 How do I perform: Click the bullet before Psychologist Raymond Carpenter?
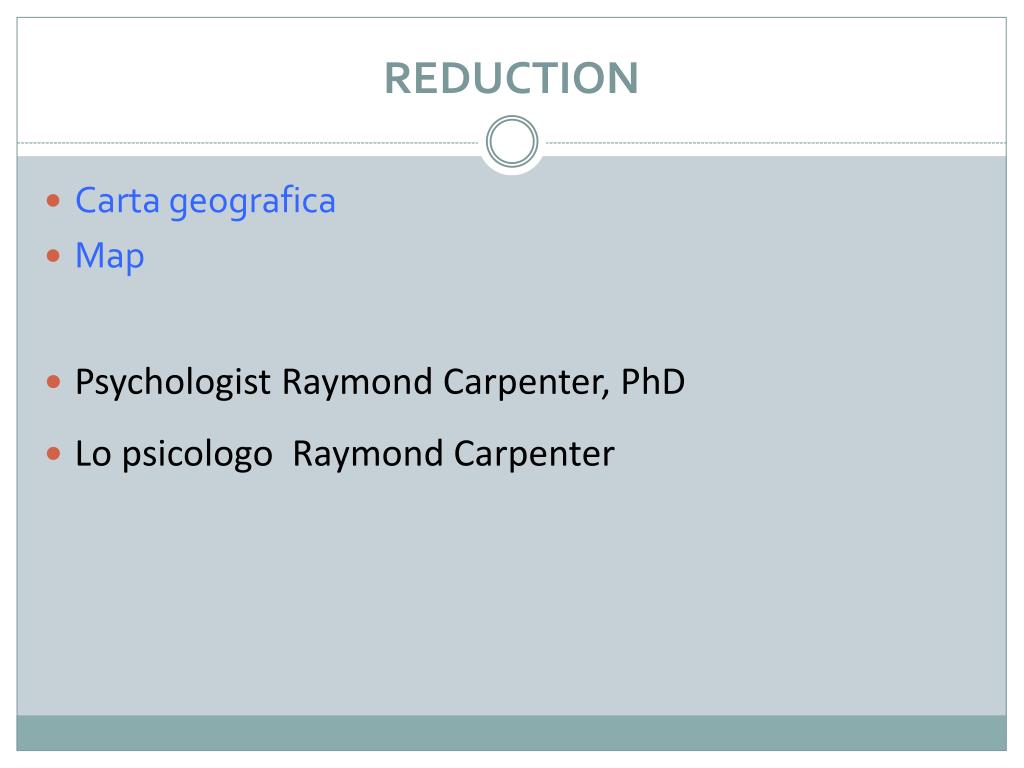pyautogui.click(x=54, y=381)
